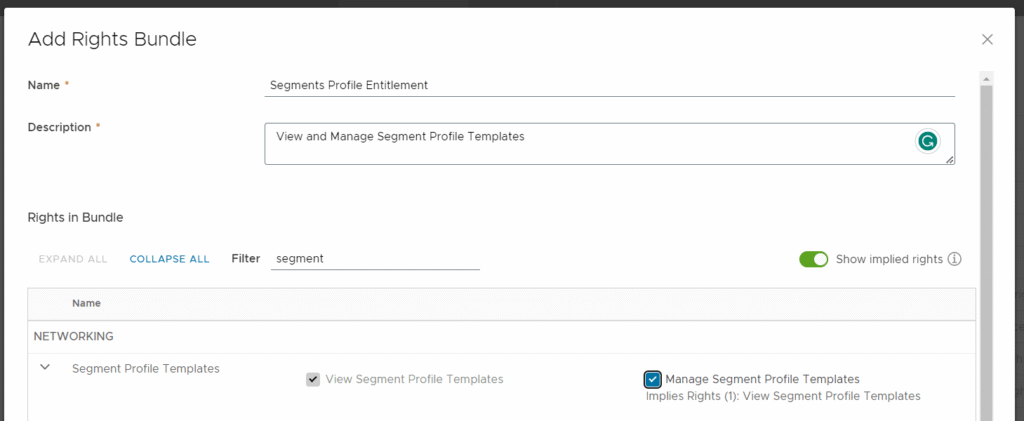Viewport: 1024px width, 421px height.
Task: Click the 'Implies Rights (1)' text line
Action: (783, 396)
